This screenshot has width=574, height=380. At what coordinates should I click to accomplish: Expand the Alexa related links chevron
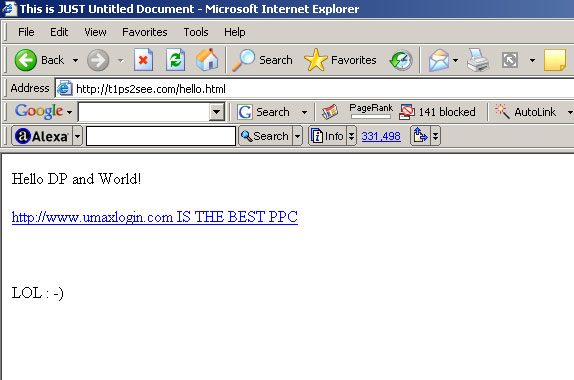click(435, 136)
